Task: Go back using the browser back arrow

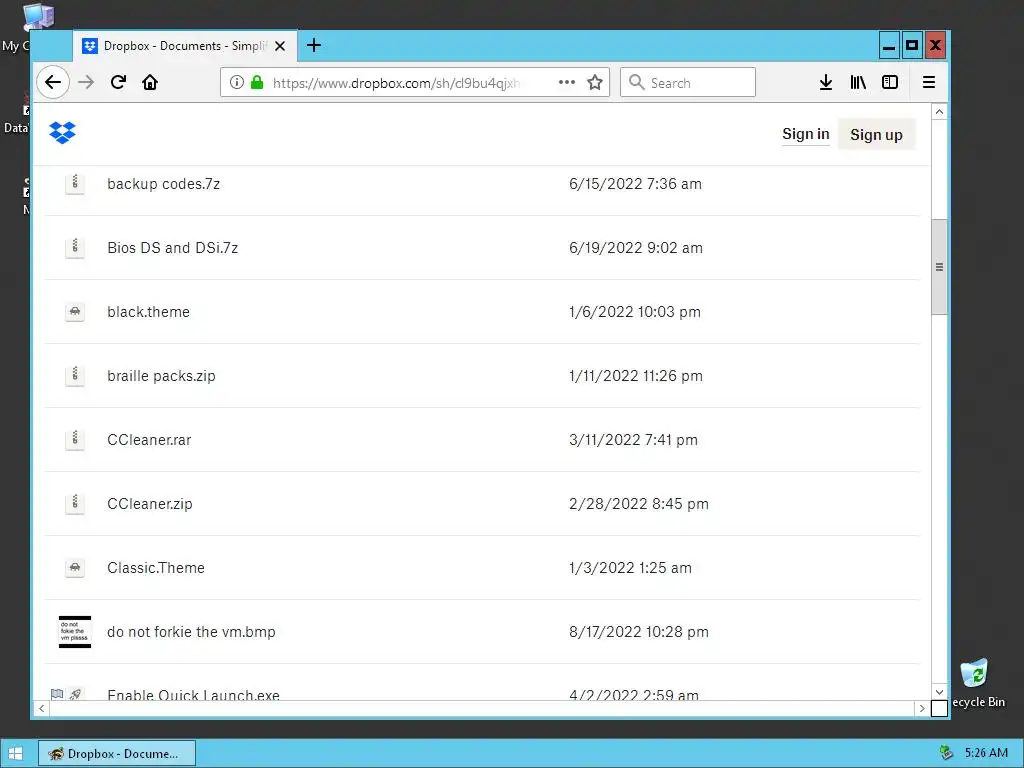Action: (53, 82)
